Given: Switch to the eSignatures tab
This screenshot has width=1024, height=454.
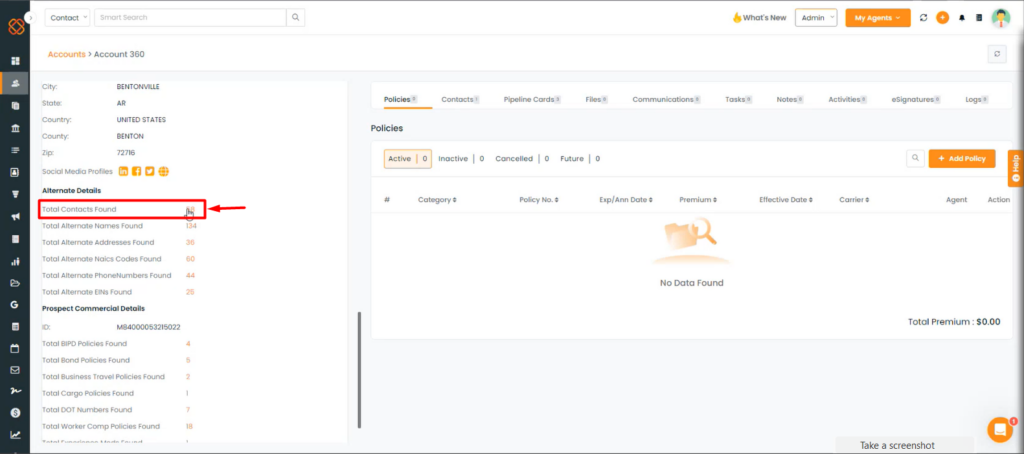Looking at the screenshot, I should 916,100.
